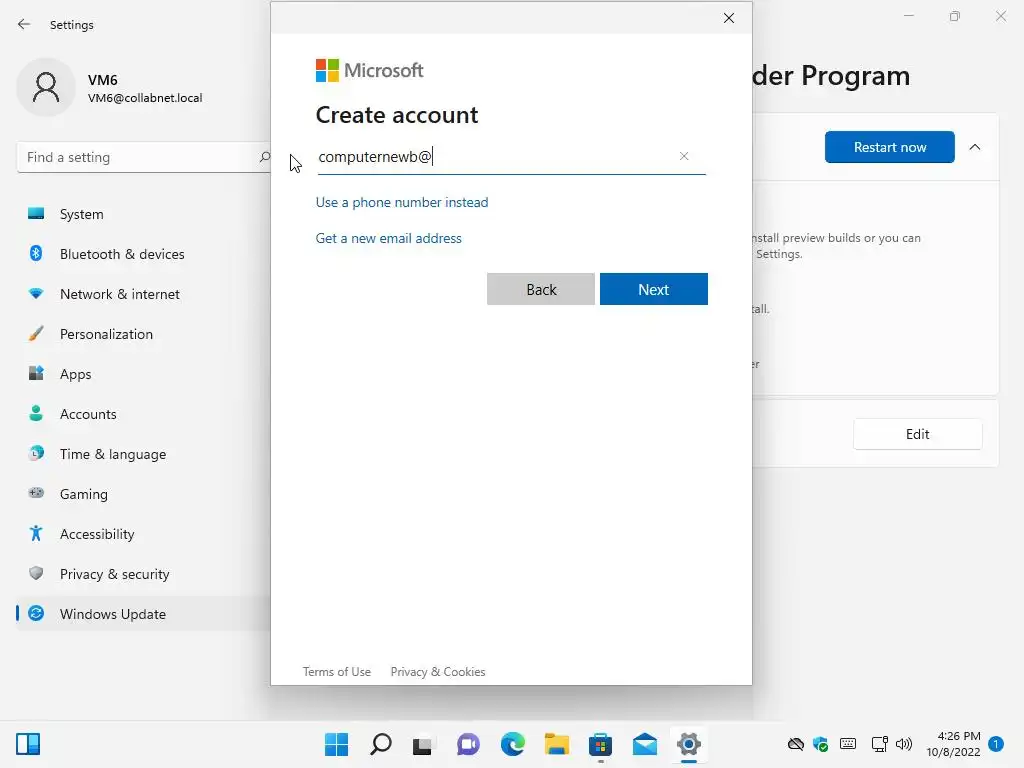This screenshot has width=1024, height=768.
Task: Select Windows Update in the sidebar
Action: coord(144,614)
